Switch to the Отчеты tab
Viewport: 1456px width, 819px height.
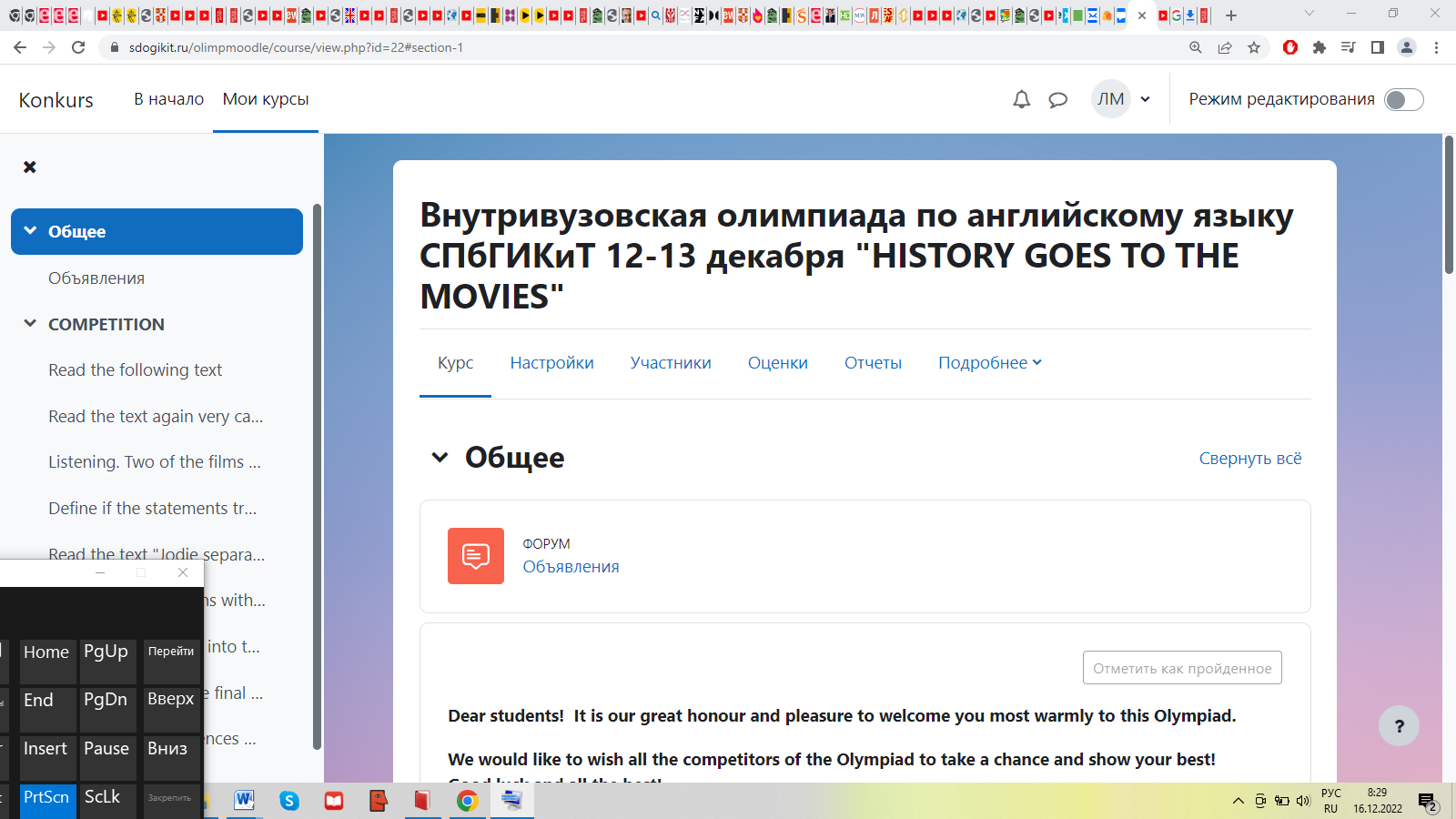click(x=873, y=363)
